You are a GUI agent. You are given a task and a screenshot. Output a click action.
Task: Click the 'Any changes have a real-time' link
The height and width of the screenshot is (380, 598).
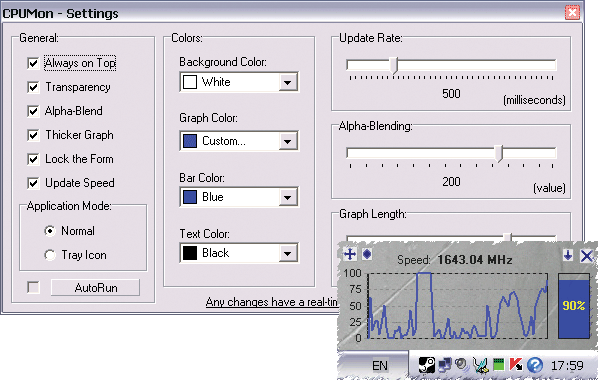pos(272,302)
